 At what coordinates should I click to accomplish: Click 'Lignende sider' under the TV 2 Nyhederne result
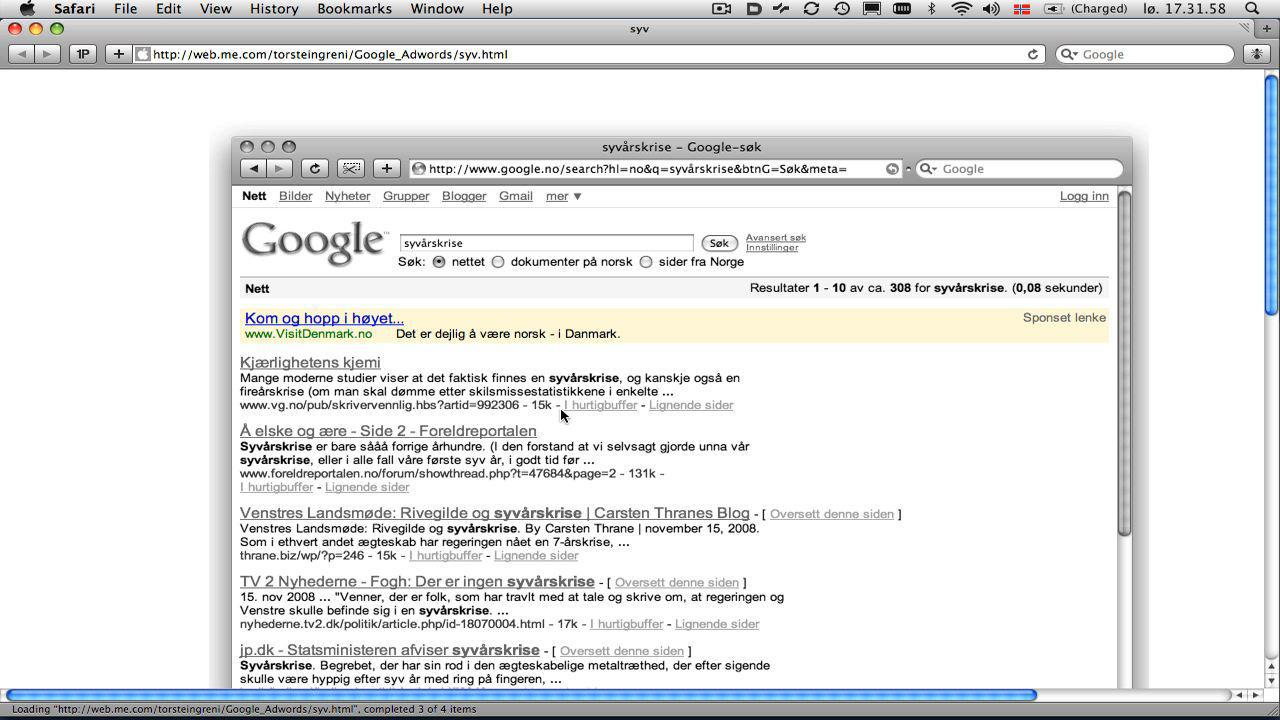[717, 624]
